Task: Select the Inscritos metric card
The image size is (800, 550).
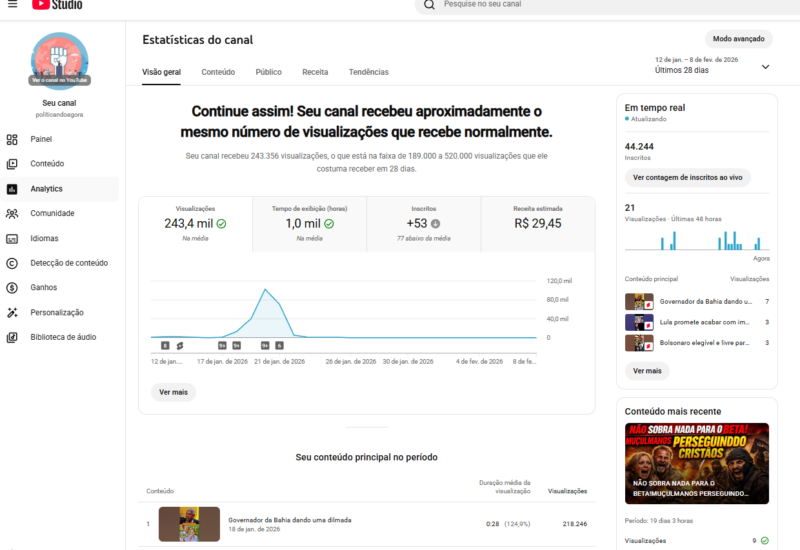Action: [423, 224]
